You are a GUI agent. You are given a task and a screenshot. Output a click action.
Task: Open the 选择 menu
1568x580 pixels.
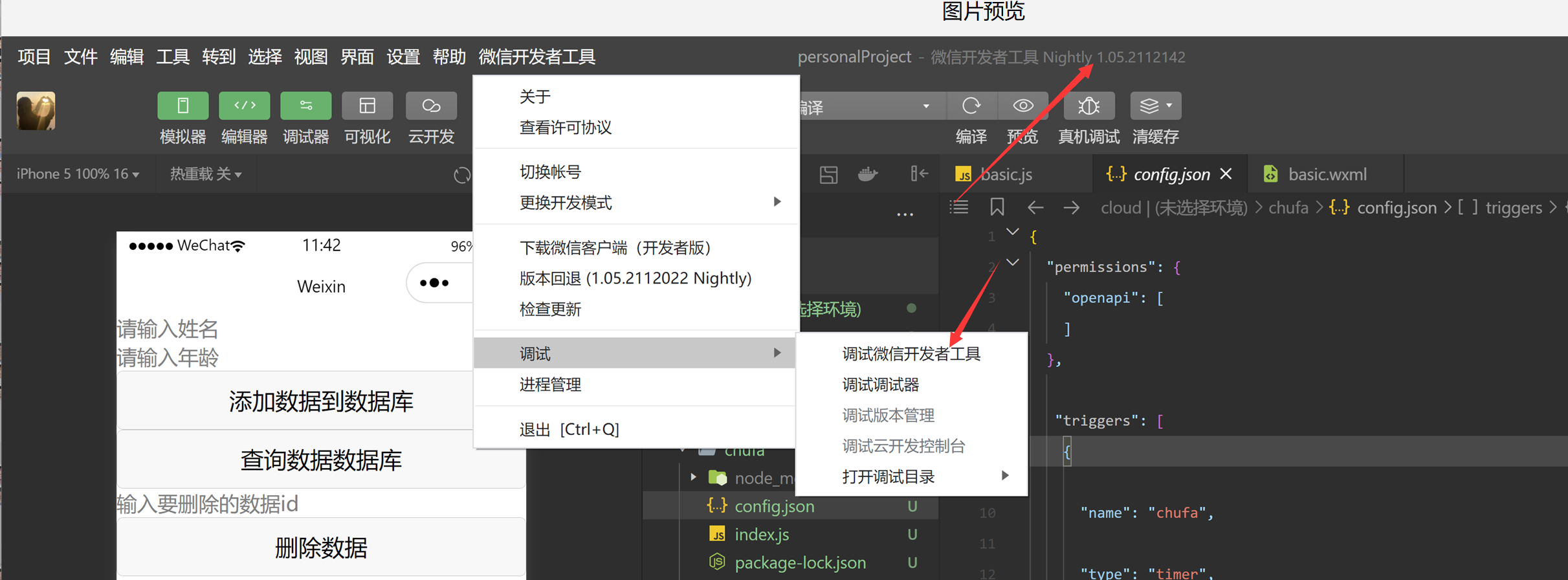click(x=265, y=57)
